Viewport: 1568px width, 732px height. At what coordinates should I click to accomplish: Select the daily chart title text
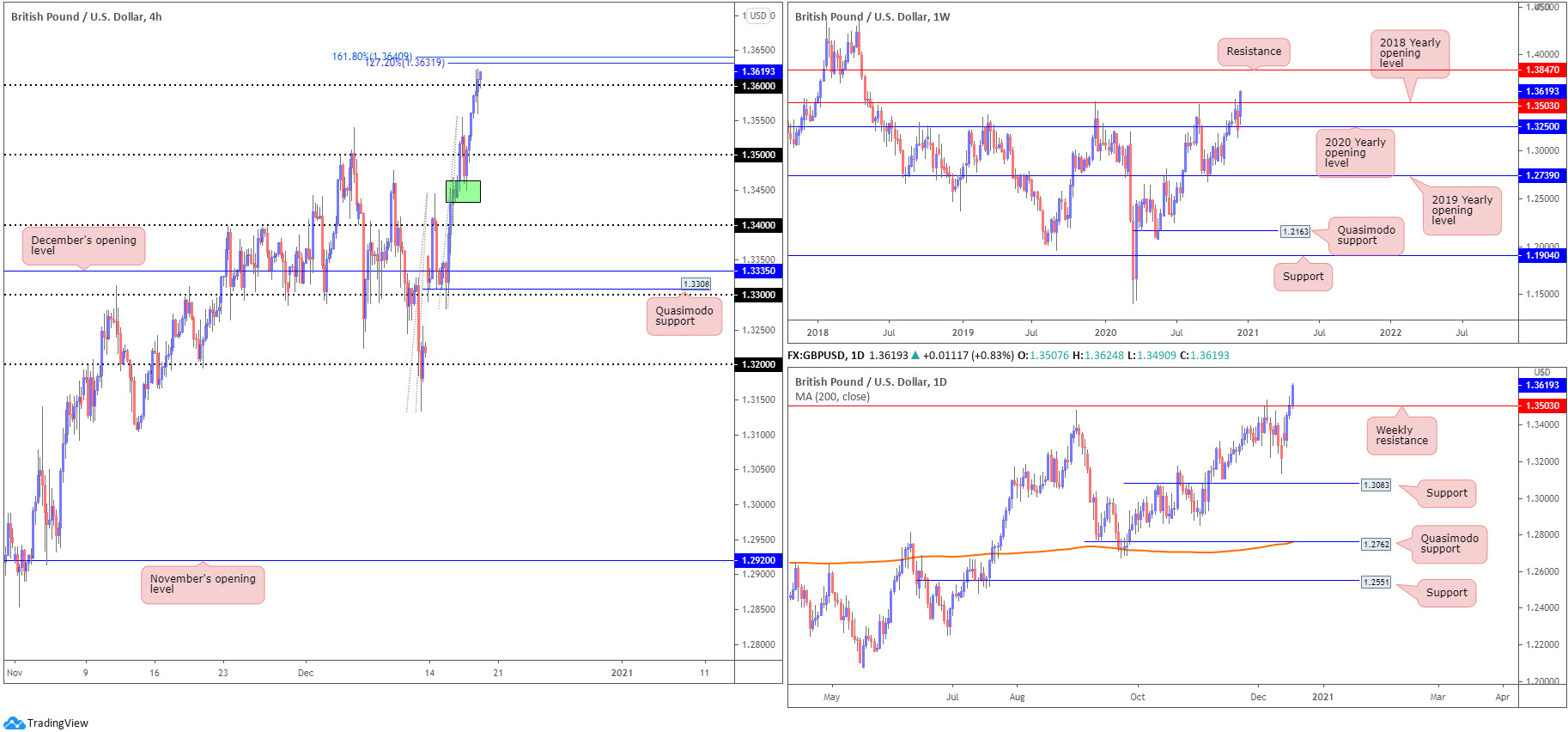click(x=871, y=381)
